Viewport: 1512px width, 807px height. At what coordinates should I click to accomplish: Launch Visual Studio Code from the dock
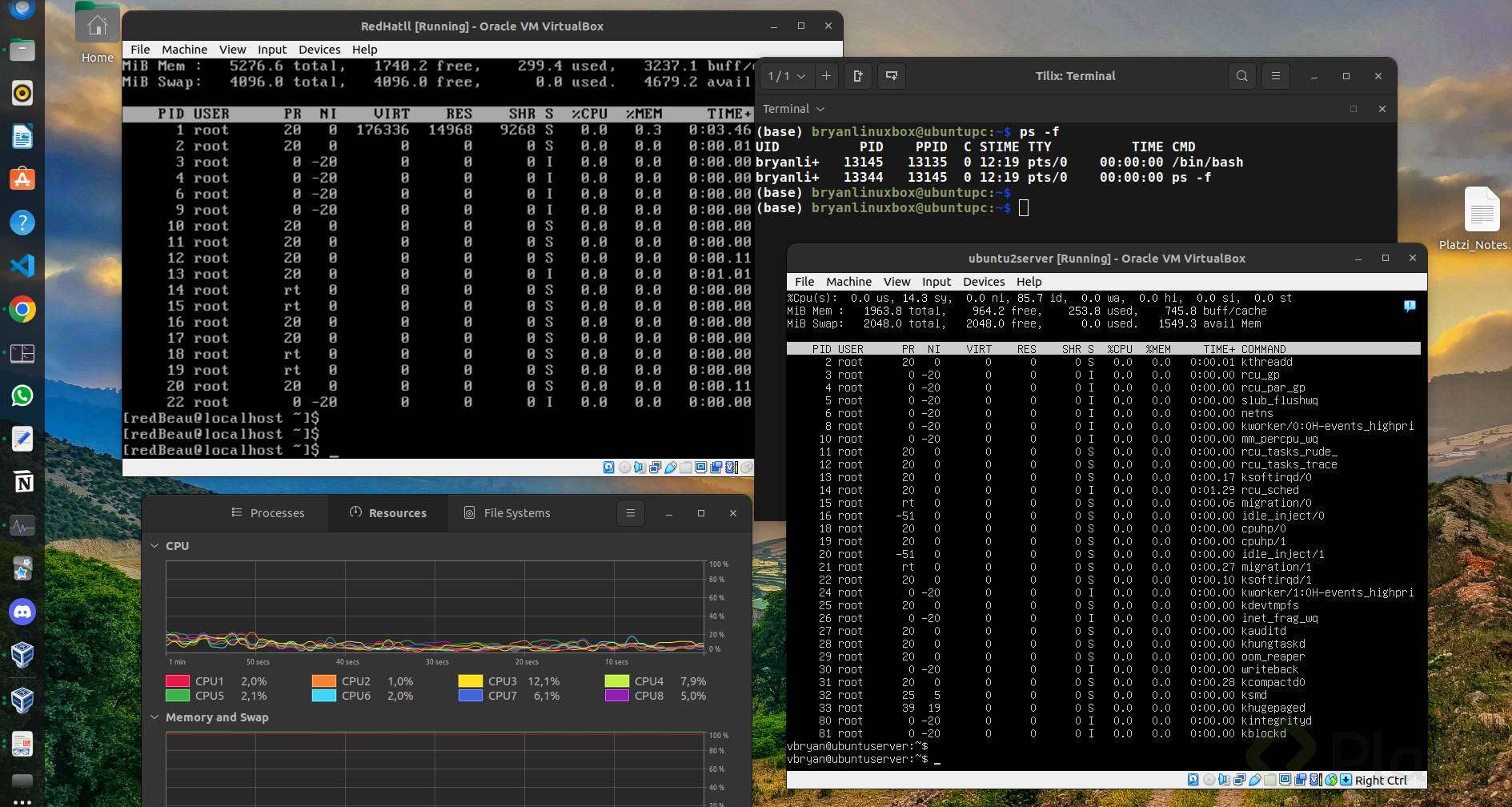coord(22,266)
